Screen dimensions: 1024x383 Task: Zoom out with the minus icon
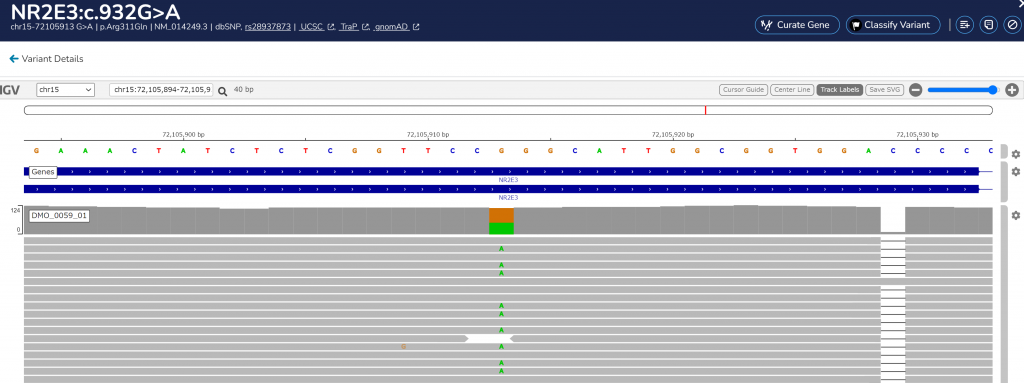916,90
